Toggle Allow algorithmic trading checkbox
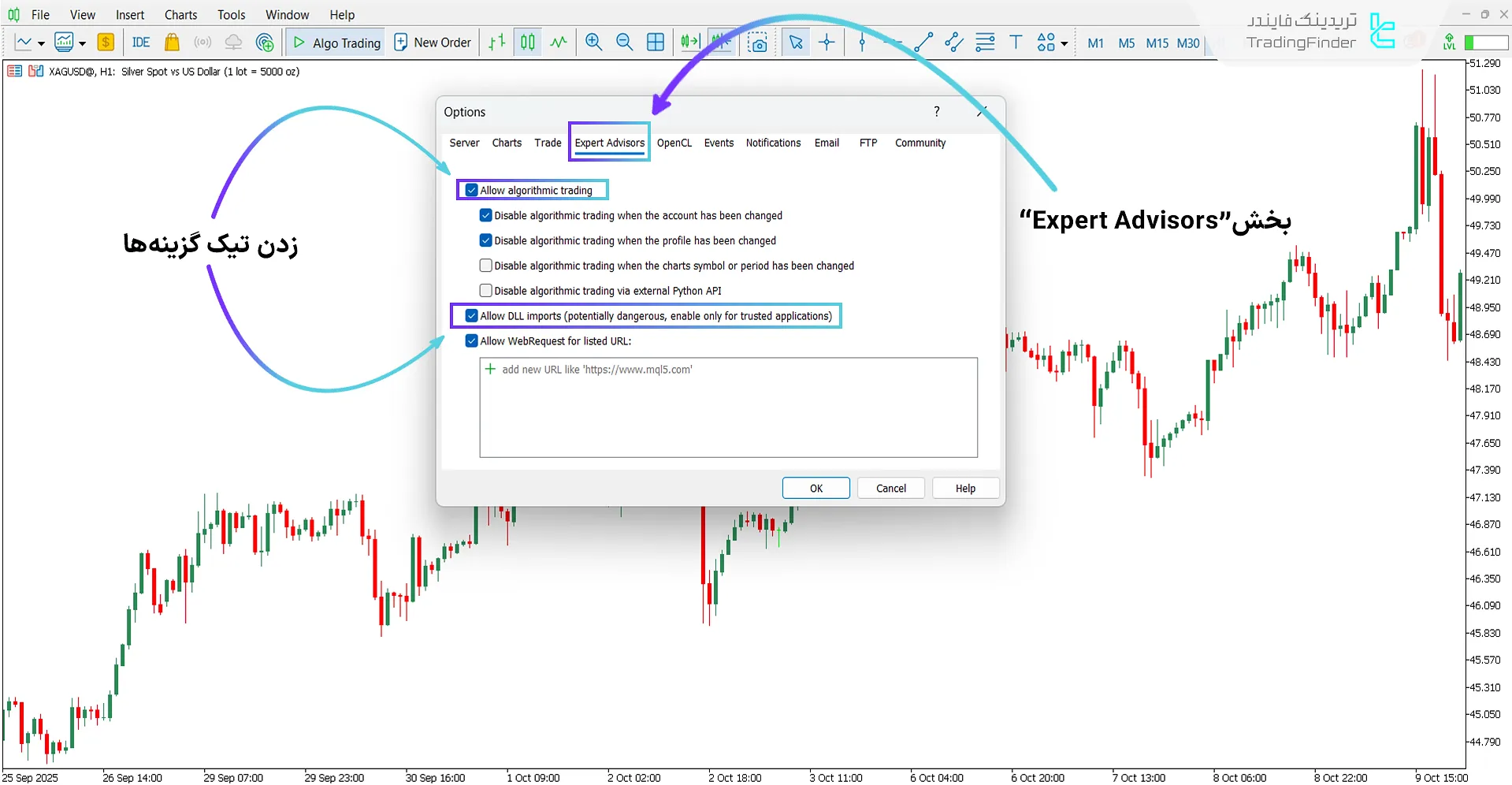 point(472,190)
